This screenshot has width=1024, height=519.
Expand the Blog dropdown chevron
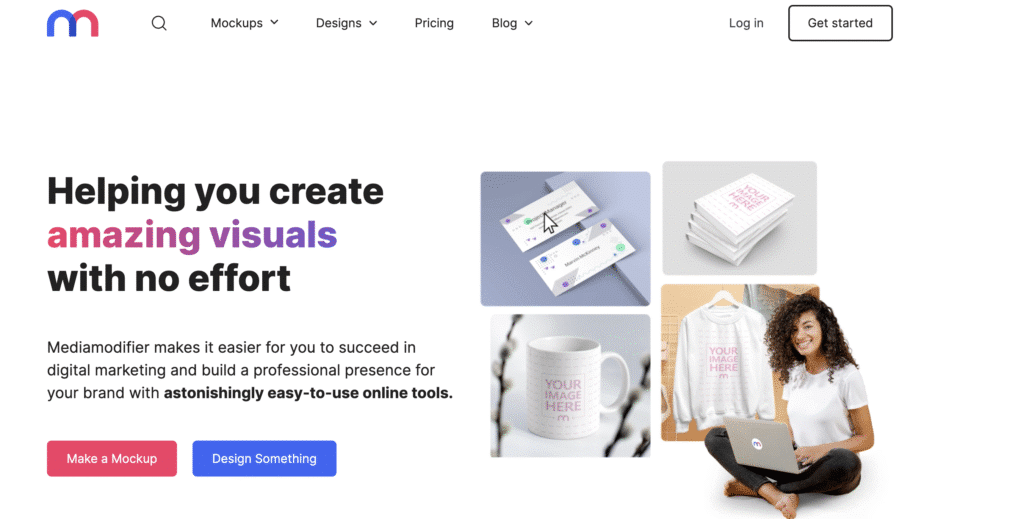pyautogui.click(x=528, y=23)
